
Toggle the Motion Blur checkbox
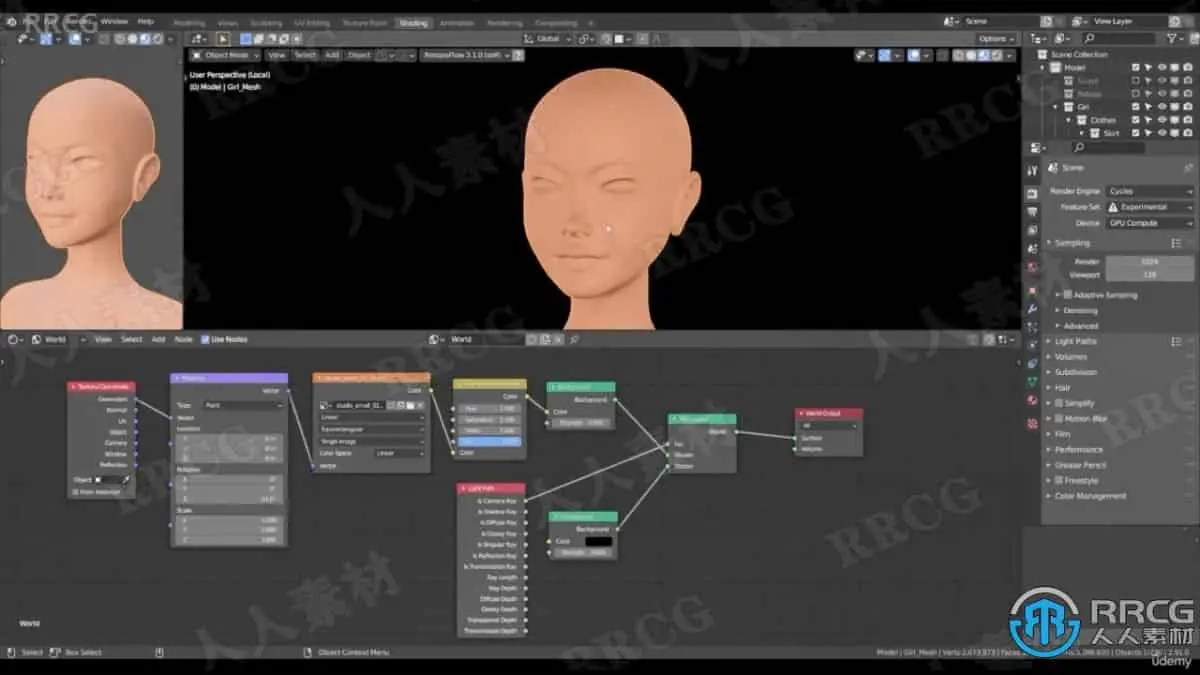(x=1059, y=418)
